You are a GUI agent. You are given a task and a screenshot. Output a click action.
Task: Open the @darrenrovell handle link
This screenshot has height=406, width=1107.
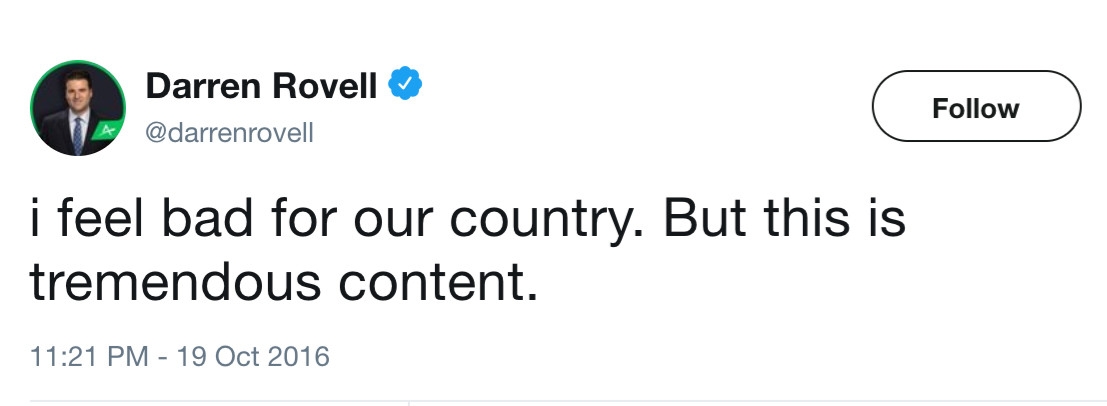tap(229, 132)
